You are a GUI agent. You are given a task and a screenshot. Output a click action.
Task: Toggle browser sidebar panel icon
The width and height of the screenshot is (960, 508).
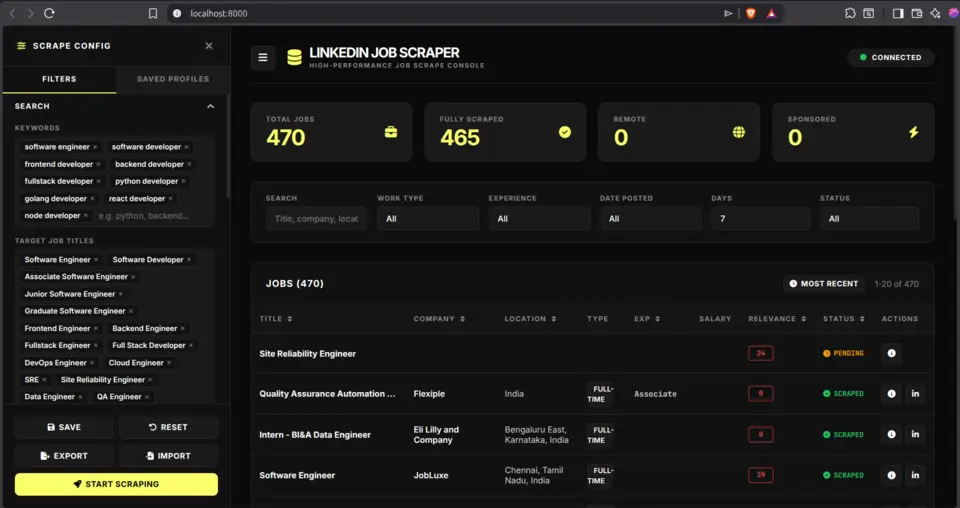[x=898, y=13]
